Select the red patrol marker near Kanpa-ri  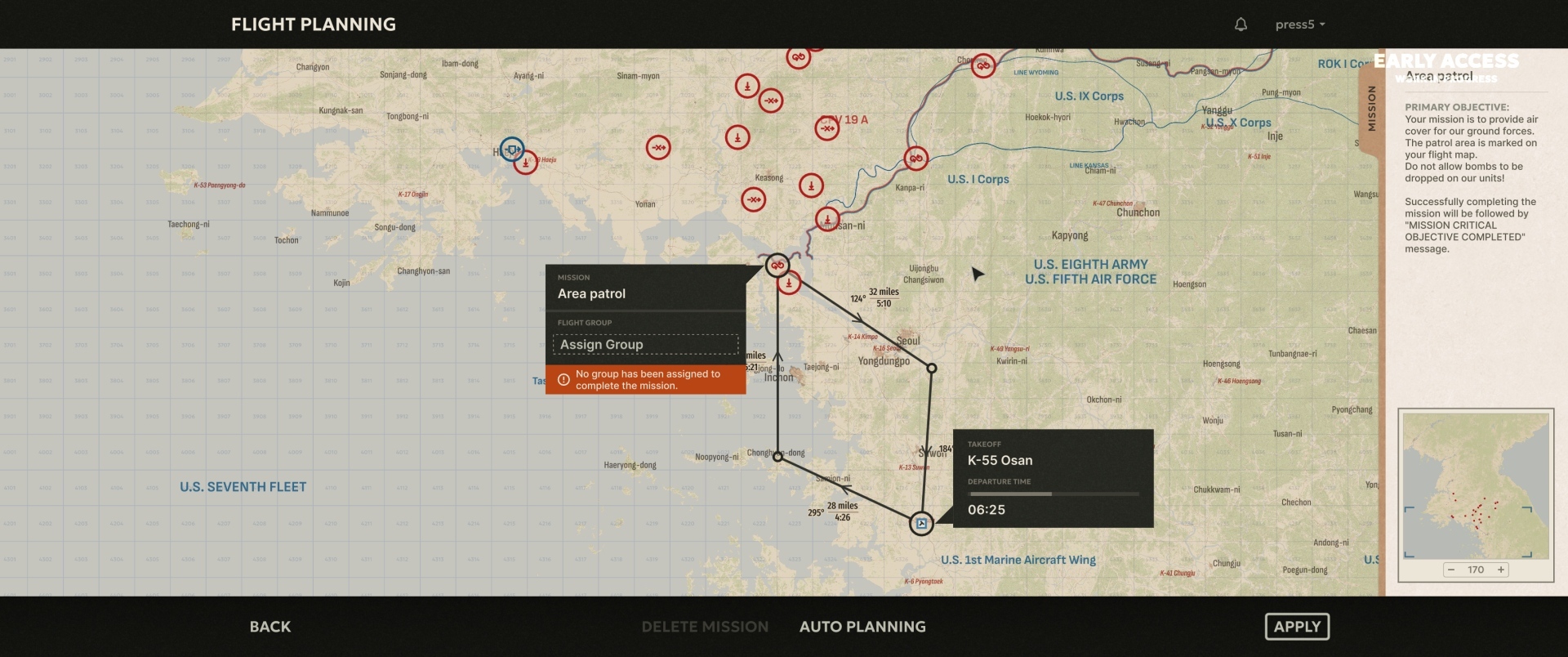[916, 158]
